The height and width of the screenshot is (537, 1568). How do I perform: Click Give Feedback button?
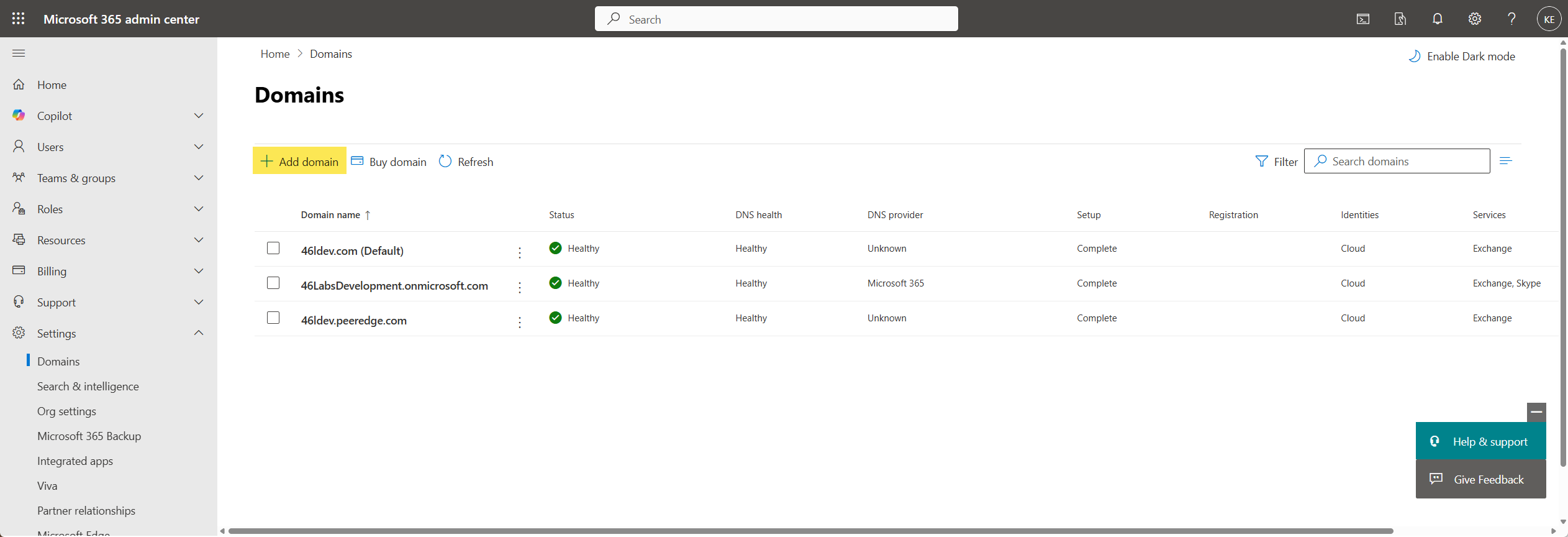click(x=1480, y=479)
